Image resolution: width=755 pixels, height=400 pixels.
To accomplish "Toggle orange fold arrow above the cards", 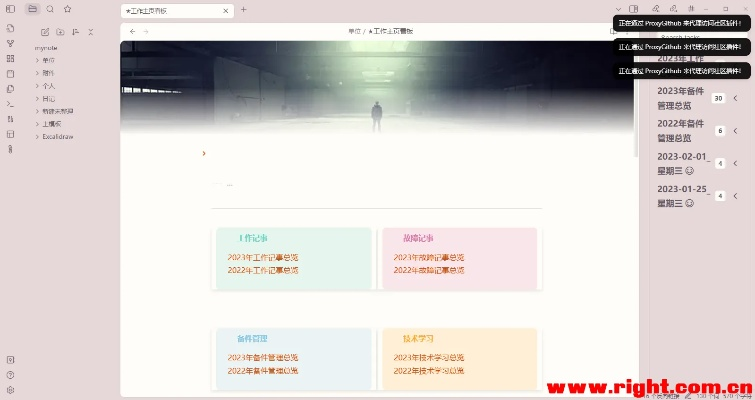I will pos(204,154).
